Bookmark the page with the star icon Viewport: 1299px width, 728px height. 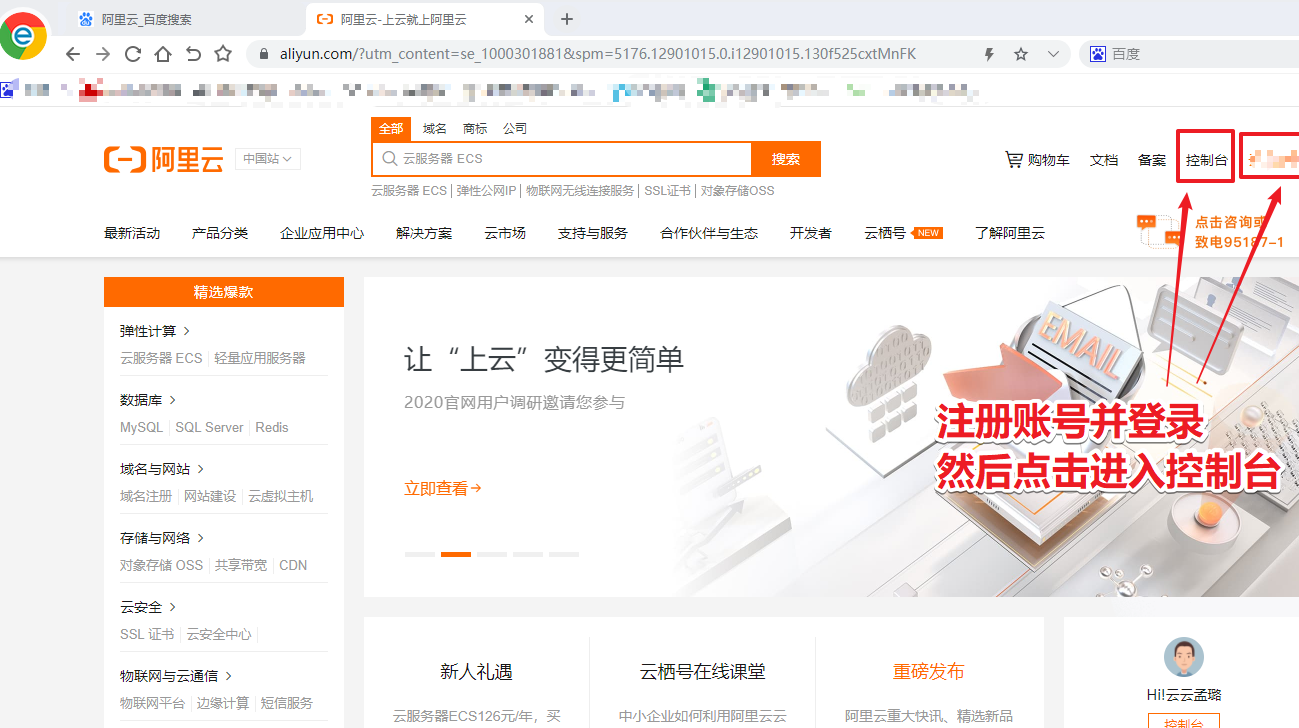1019,53
